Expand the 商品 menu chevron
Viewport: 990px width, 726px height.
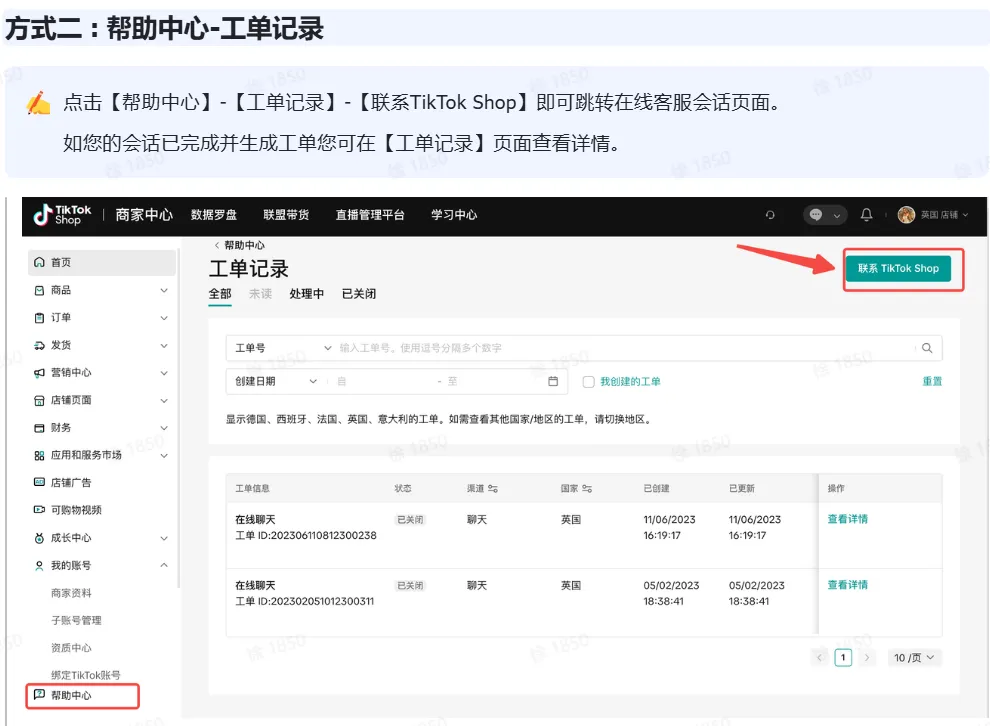coord(164,290)
